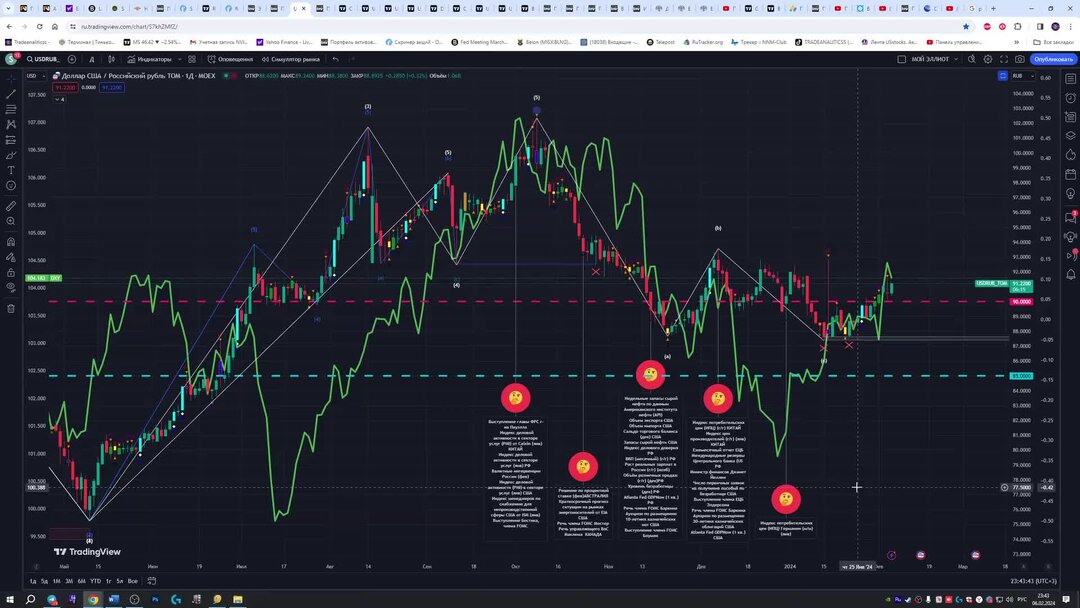
Task: Open Google Chrome from the taskbar
Action: pos(93,599)
